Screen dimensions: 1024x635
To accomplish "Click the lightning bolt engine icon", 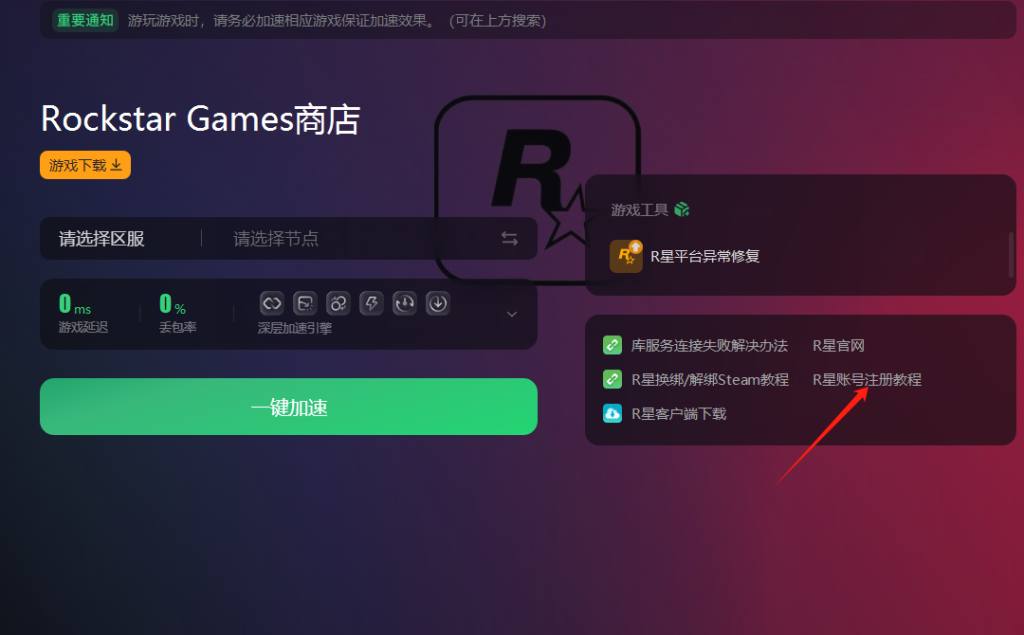I will [372, 303].
